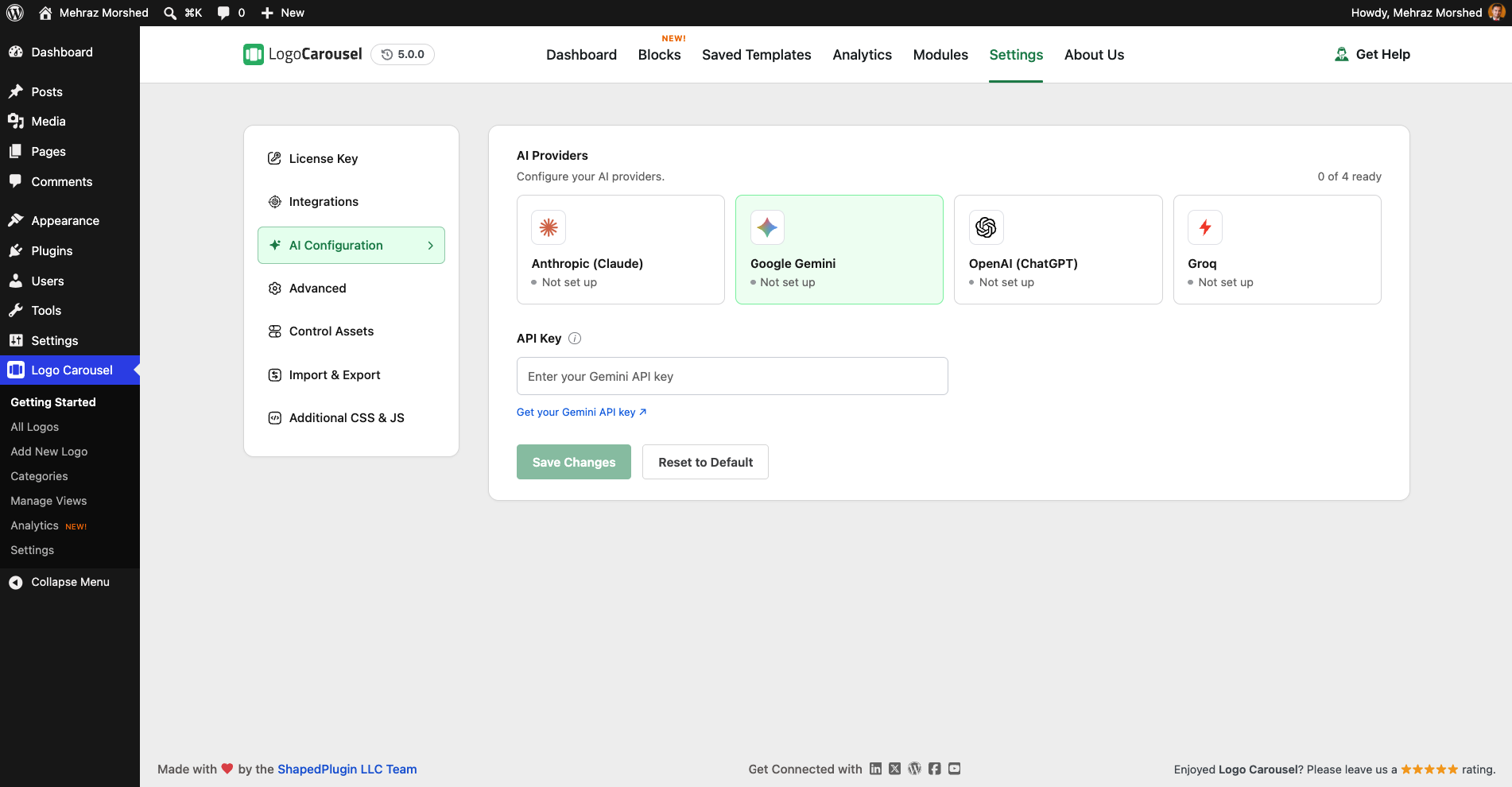Image resolution: width=1512 pixels, height=787 pixels.
Task: Click the five-star rating in footer
Action: (1429, 769)
